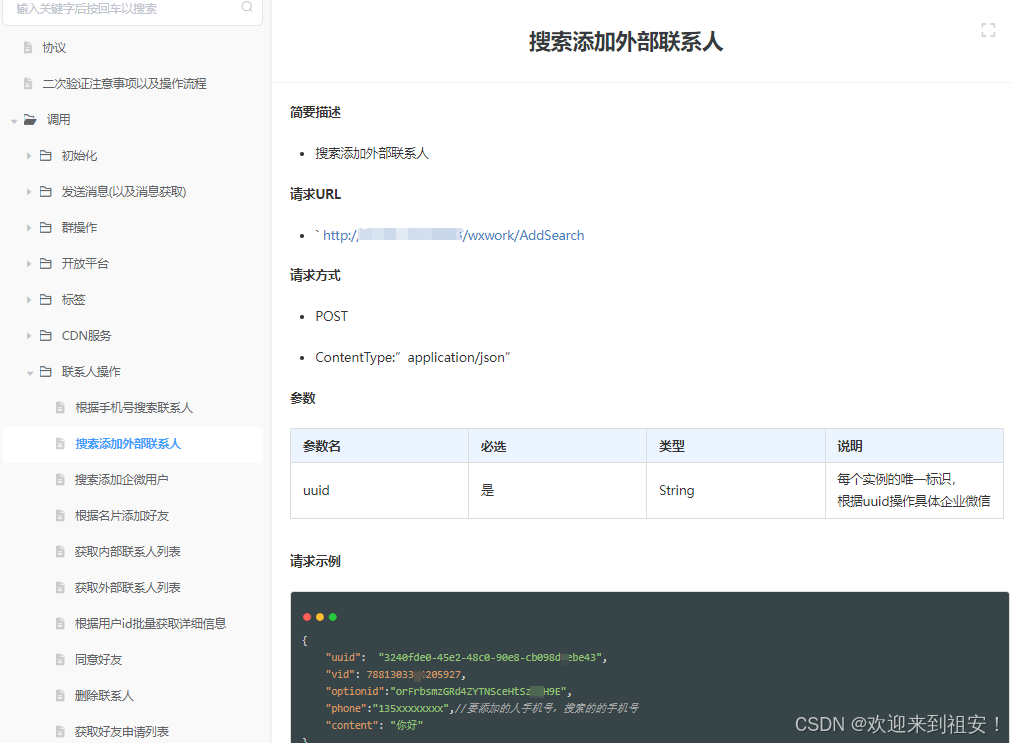Click document icon beside 根据名片添加好友
Image resolution: width=1011 pixels, height=743 pixels.
tap(60, 515)
